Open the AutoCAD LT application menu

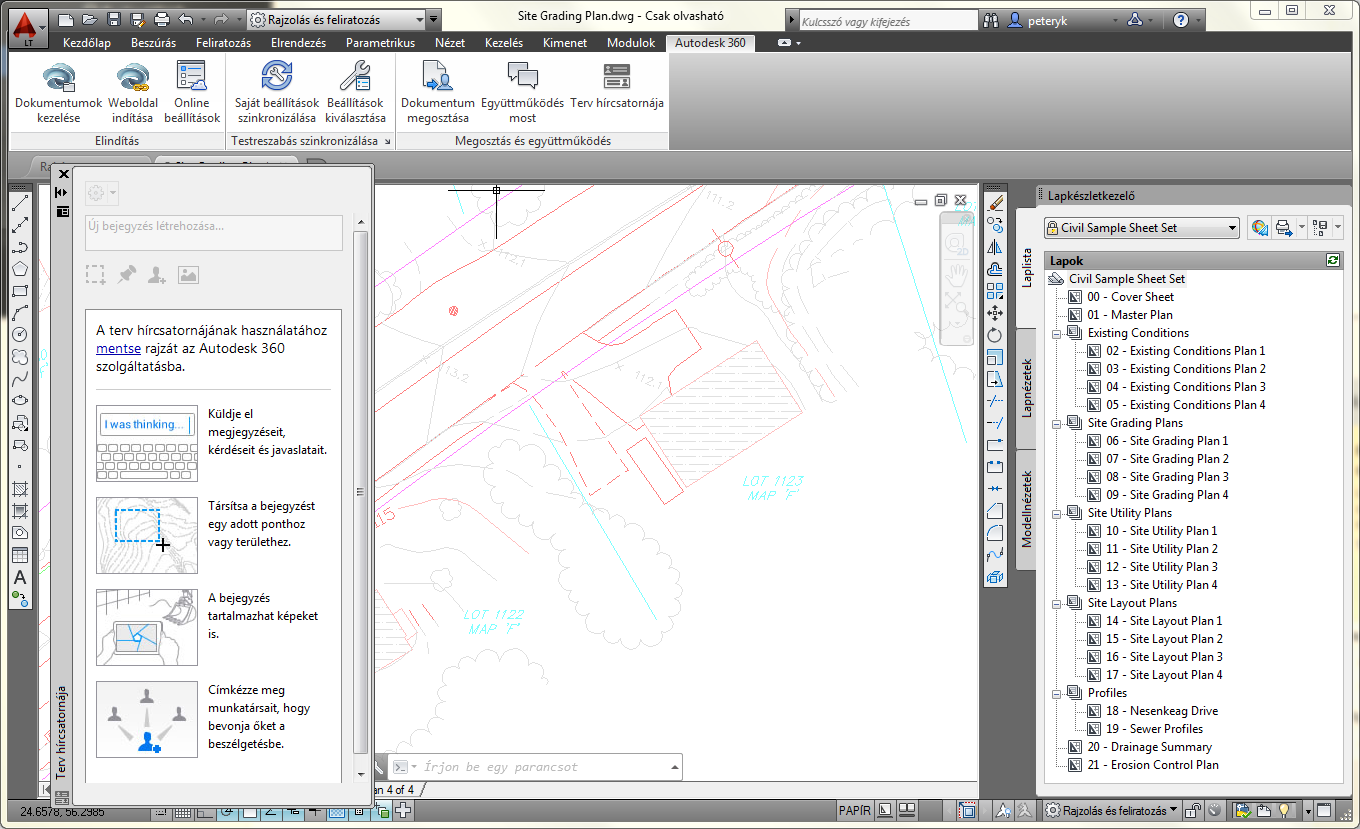tap(29, 26)
